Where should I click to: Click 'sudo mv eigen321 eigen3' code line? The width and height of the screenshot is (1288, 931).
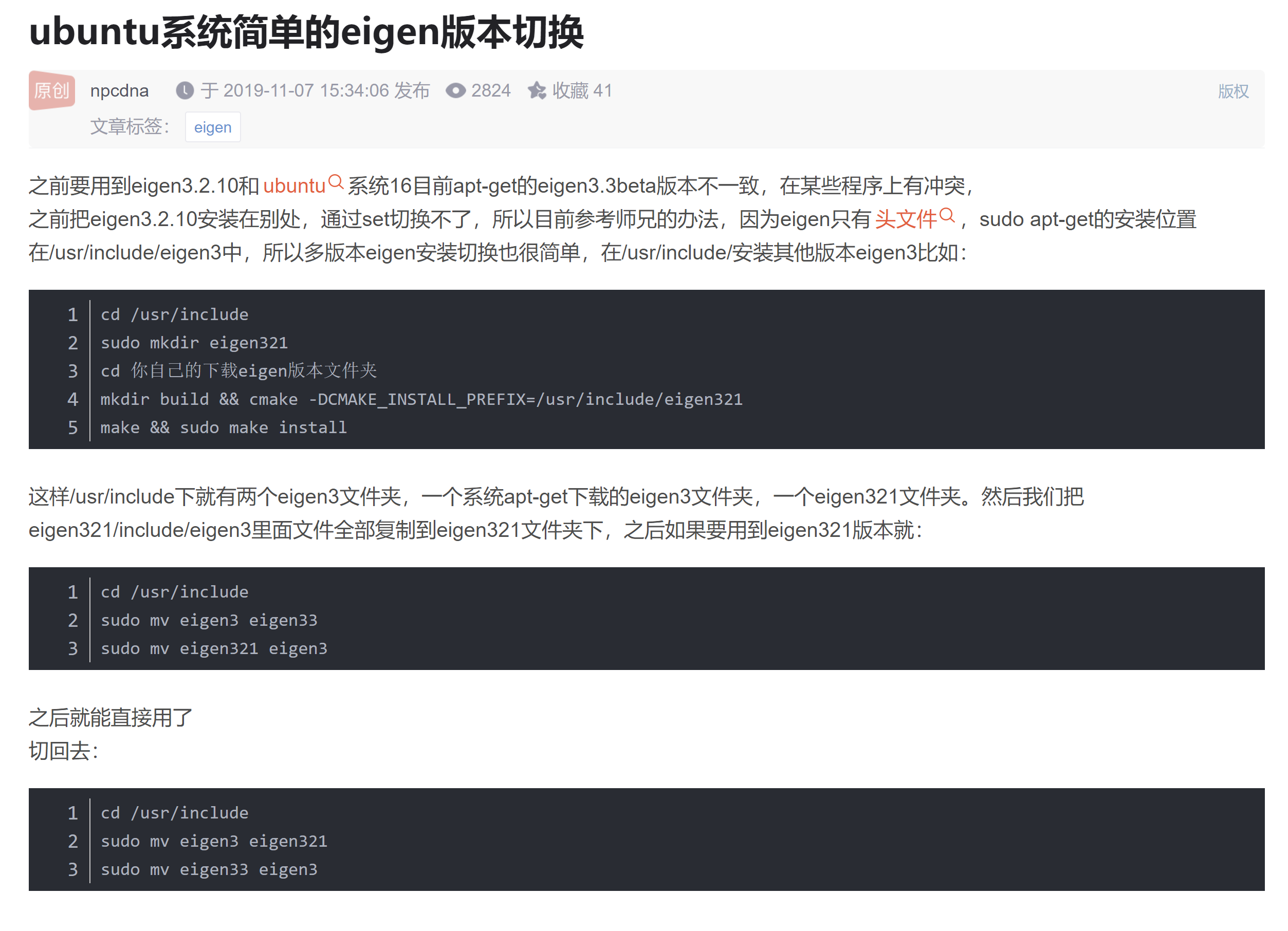(x=213, y=648)
